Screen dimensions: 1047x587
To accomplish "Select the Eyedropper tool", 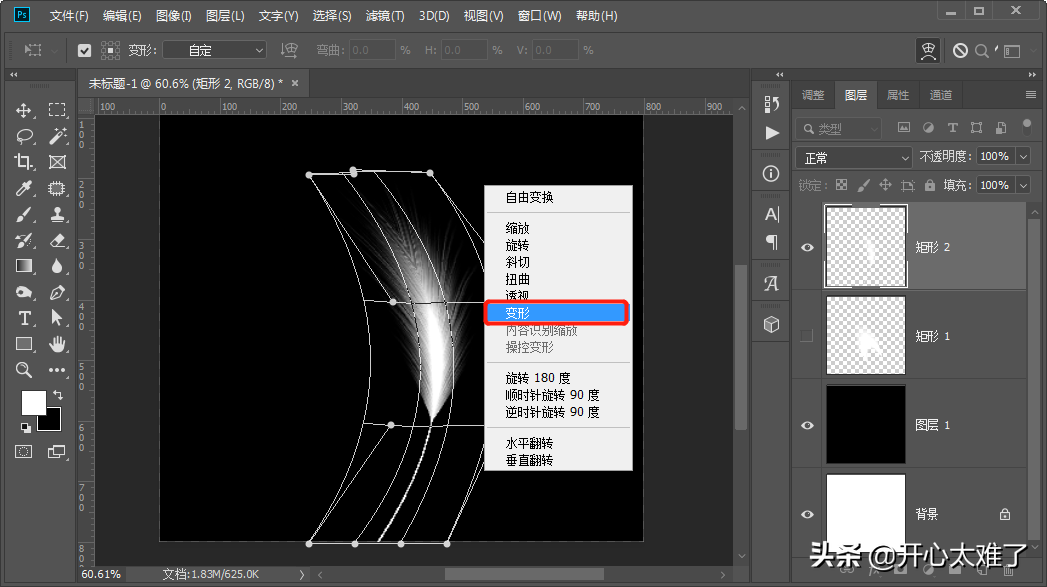I will click(24, 188).
